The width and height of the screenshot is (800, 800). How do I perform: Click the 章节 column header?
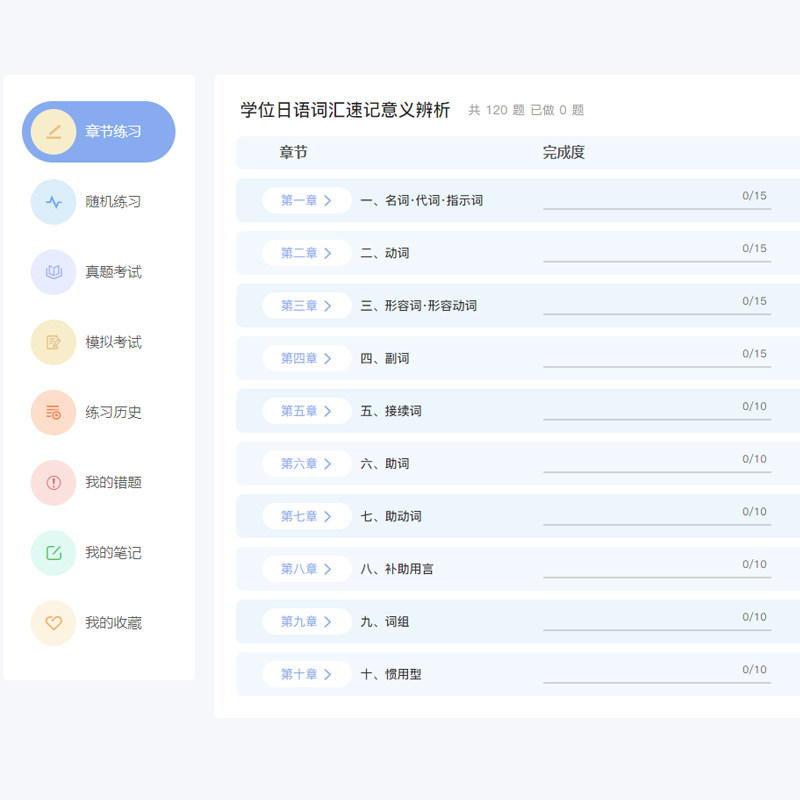[293, 153]
